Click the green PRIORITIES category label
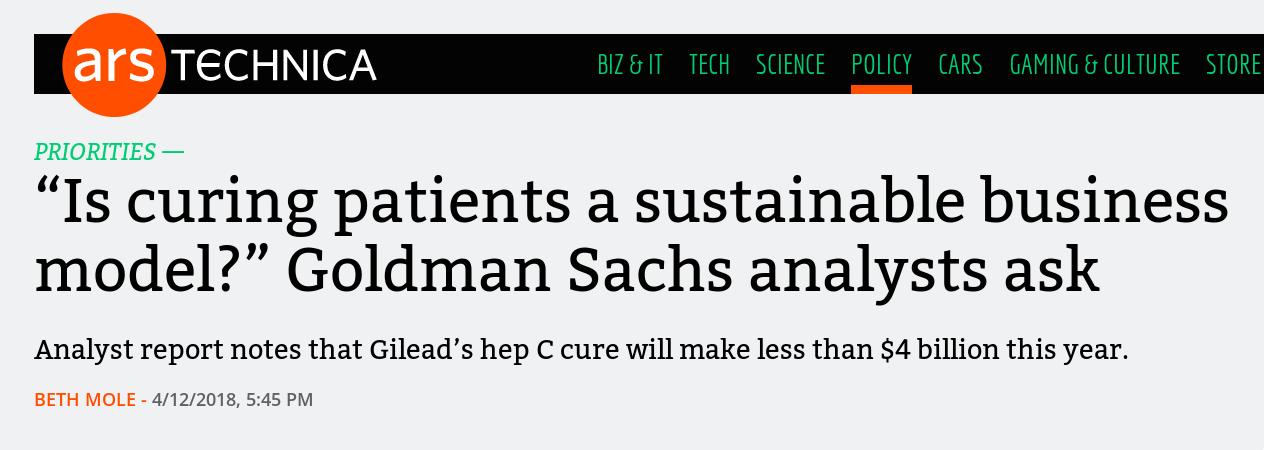 tap(95, 152)
